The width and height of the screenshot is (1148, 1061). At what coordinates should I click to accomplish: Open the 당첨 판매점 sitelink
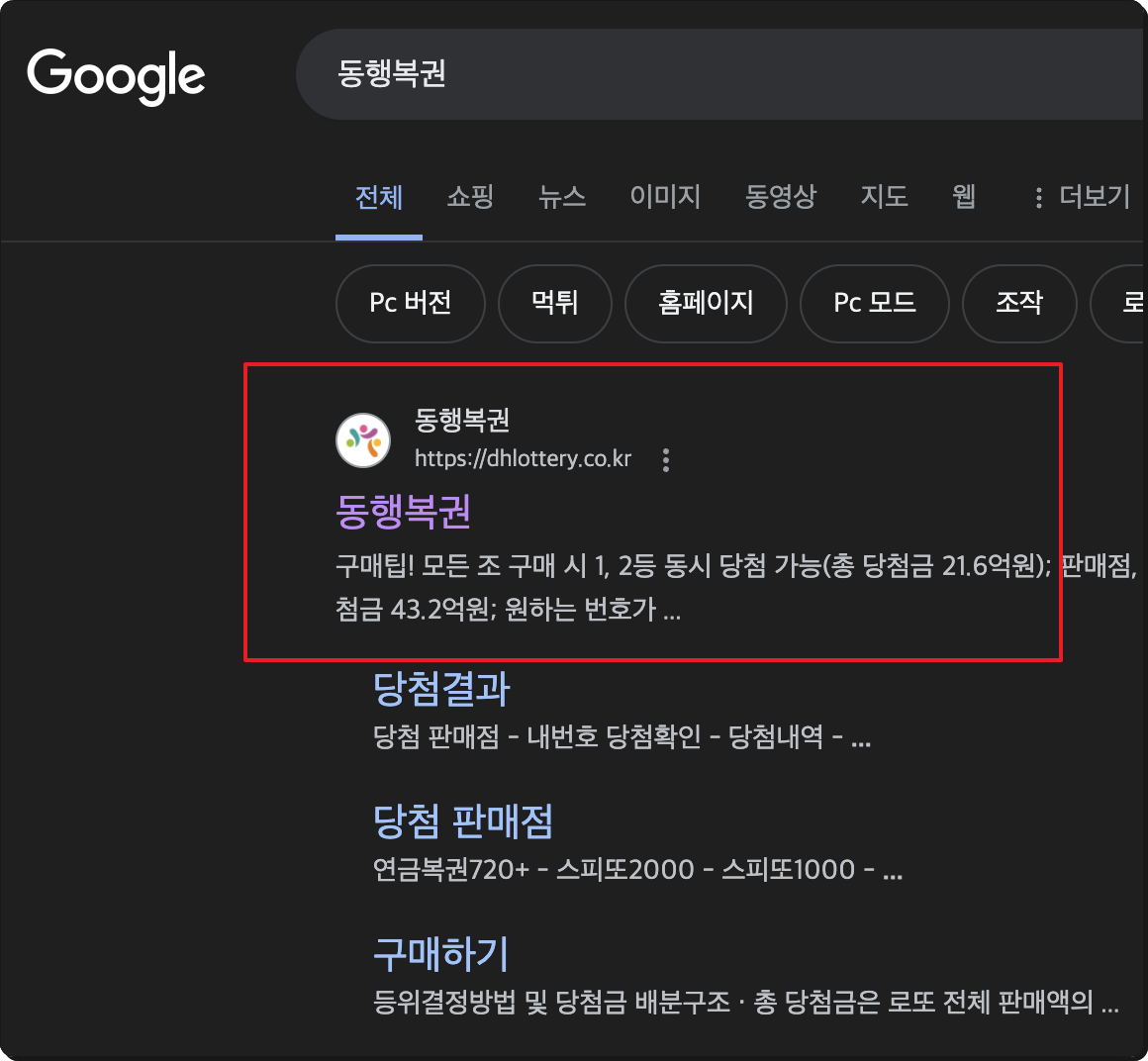click(x=463, y=821)
